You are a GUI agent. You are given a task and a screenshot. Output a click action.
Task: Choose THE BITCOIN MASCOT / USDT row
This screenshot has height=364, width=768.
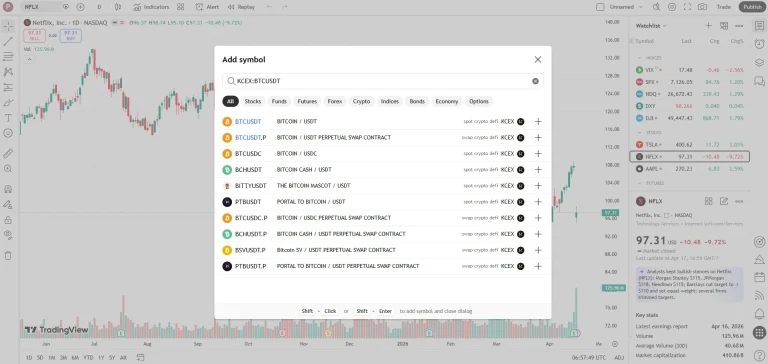click(383, 186)
